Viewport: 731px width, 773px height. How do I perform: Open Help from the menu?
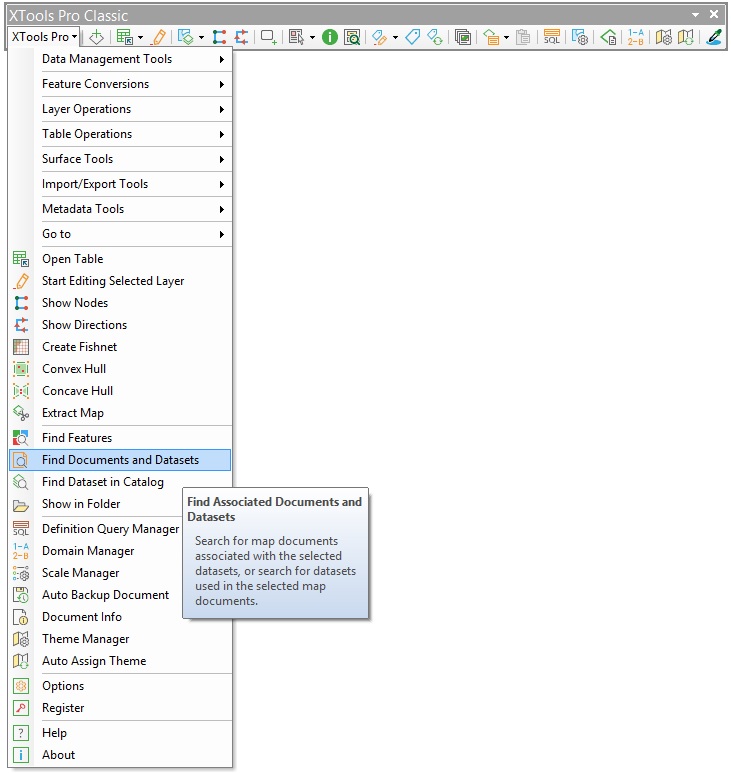coord(120,733)
